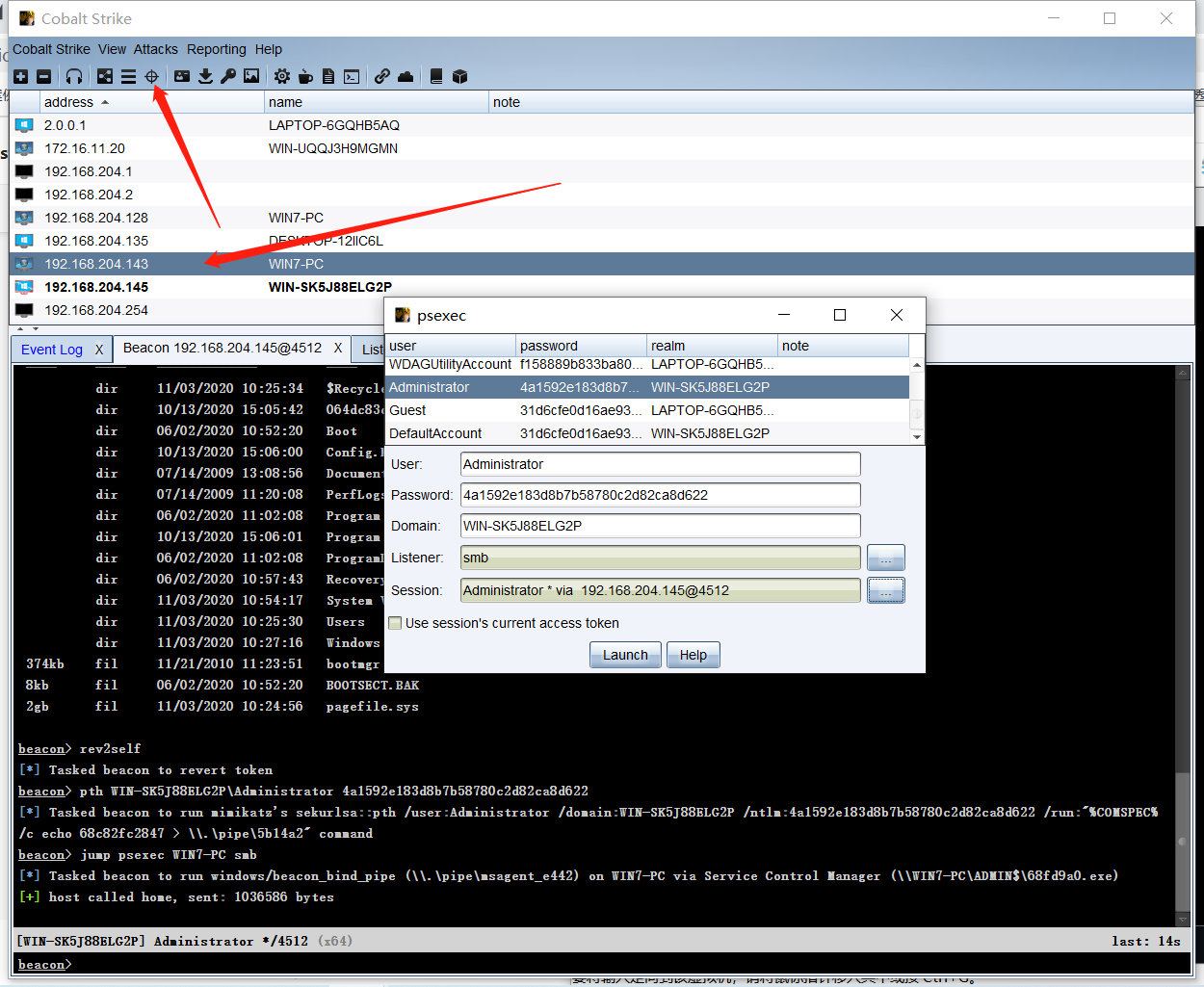This screenshot has height=987, width=1204.
Task: Sort targets by the note column header
Action: [x=841, y=102]
